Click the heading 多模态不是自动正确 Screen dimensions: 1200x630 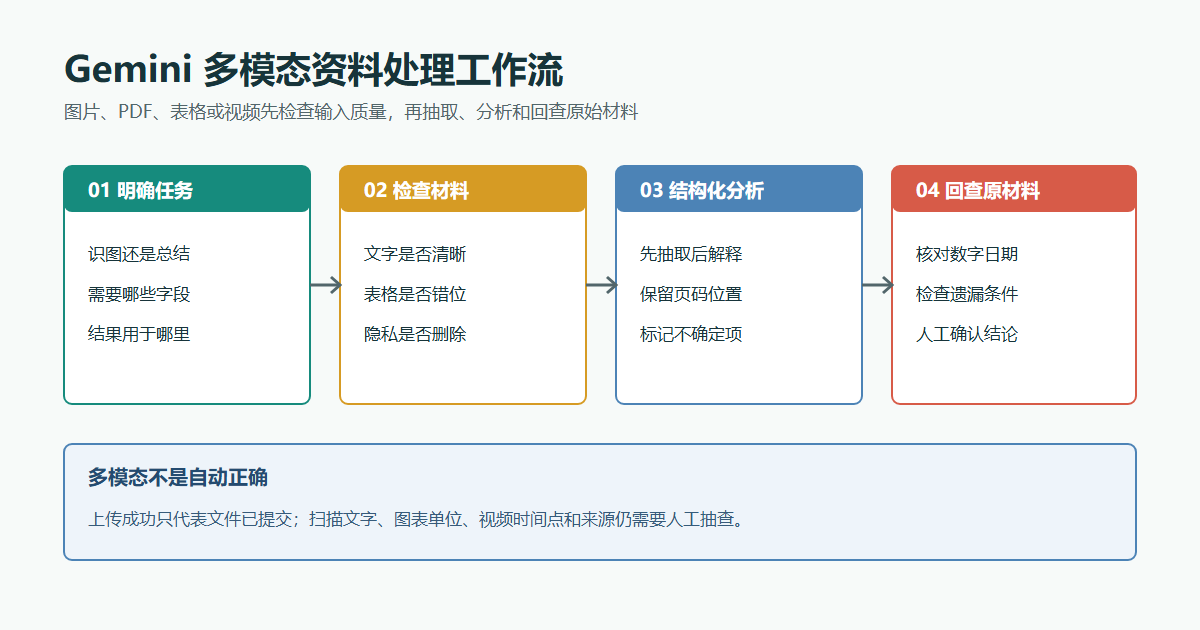pos(178,477)
